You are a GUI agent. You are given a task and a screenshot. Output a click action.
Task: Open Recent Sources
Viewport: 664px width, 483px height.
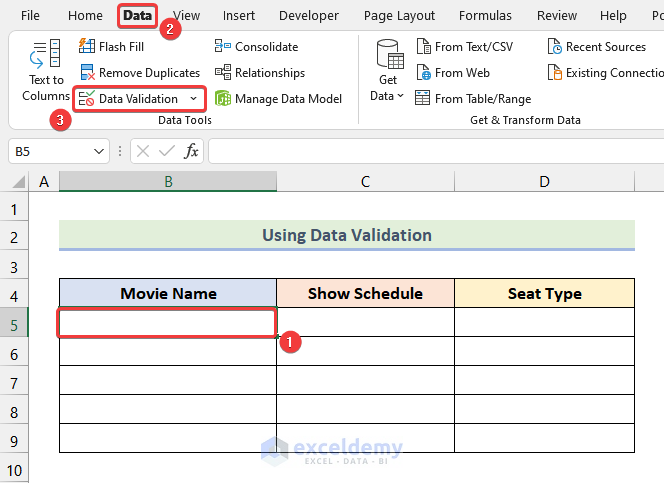click(x=555, y=47)
